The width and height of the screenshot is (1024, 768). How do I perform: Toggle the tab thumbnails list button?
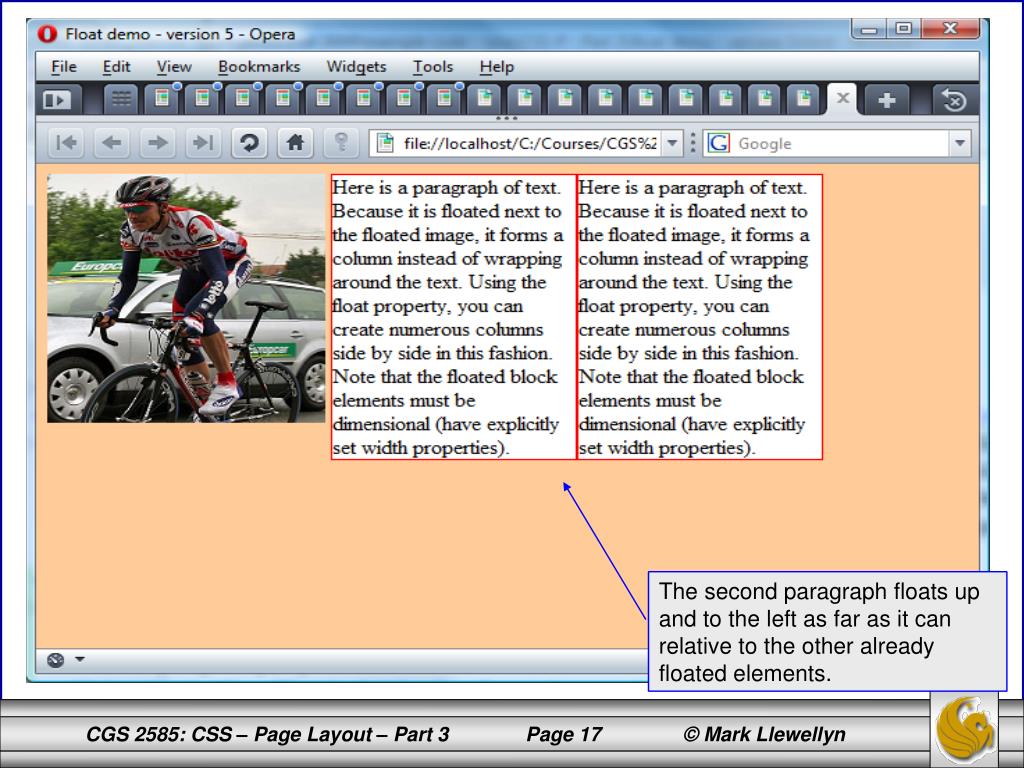click(x=121, y=99)
